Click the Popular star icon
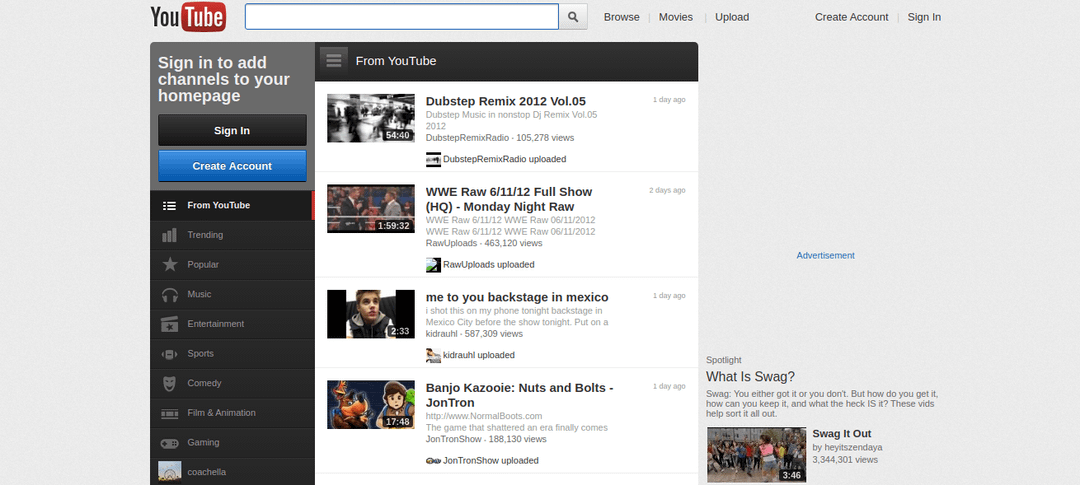This screenshot has width=1080, height=485. tap(170, 265)
